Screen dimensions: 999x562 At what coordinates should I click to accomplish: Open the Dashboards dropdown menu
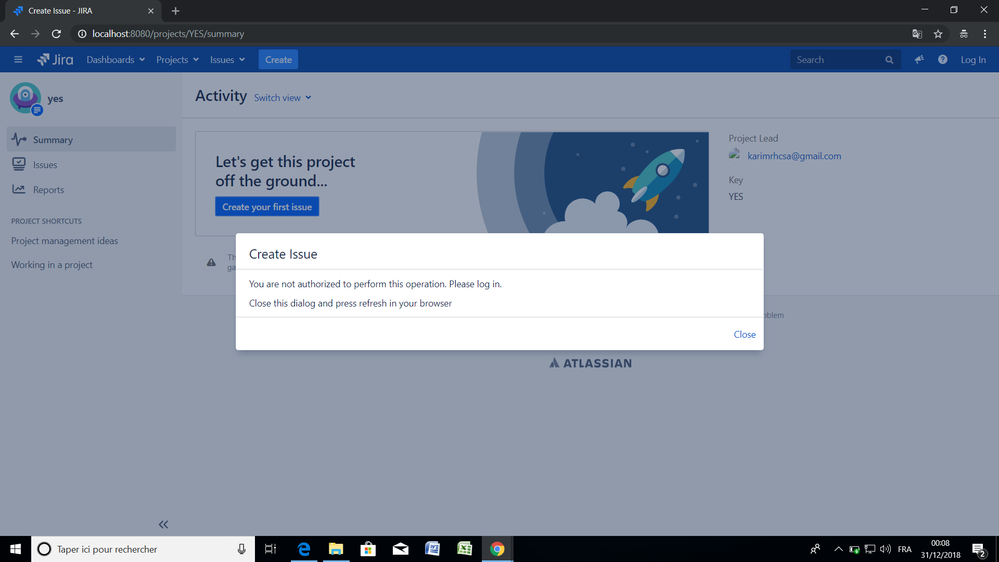115,59
